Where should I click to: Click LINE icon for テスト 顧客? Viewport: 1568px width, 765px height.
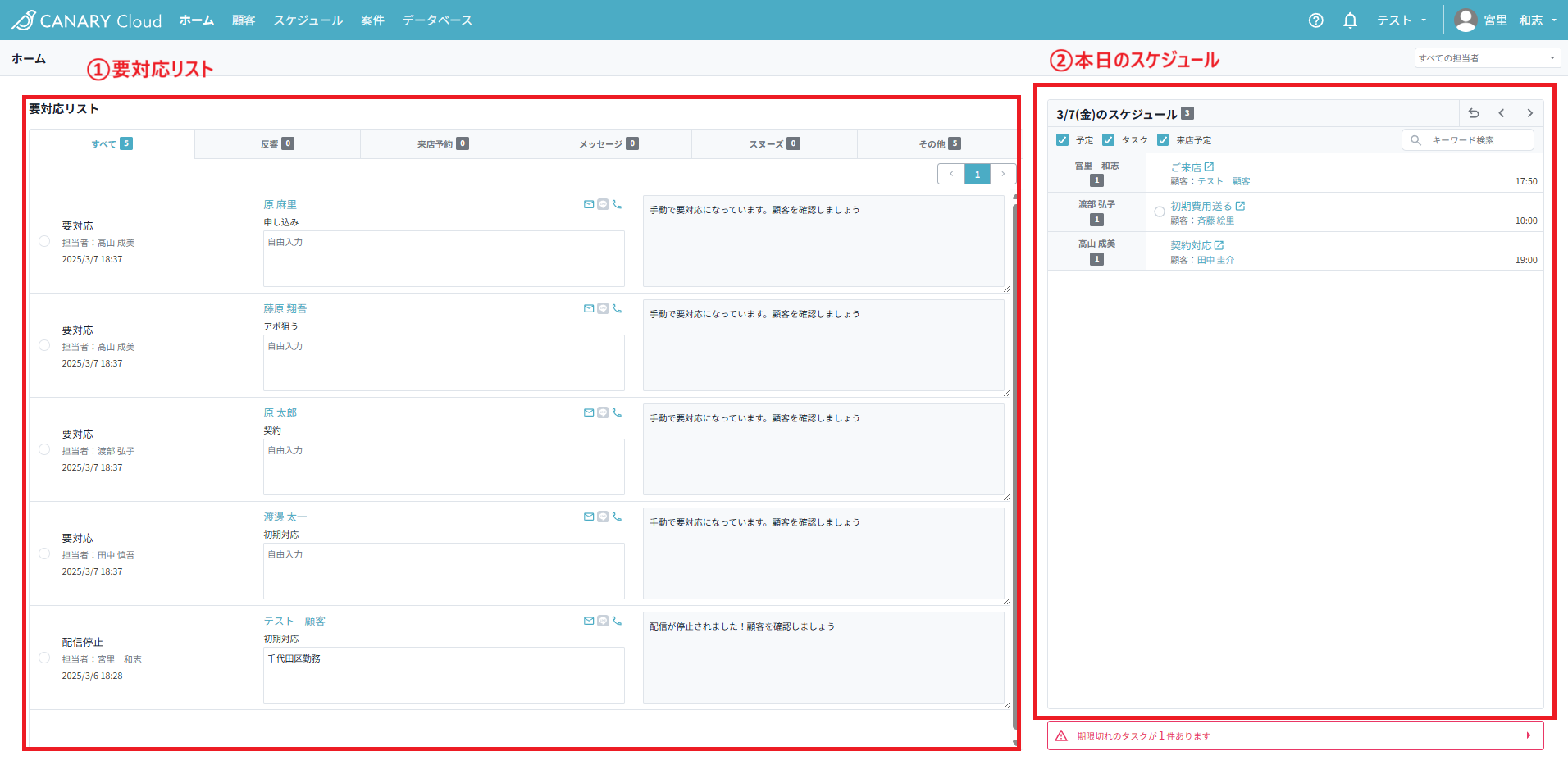tap(603, 621)
